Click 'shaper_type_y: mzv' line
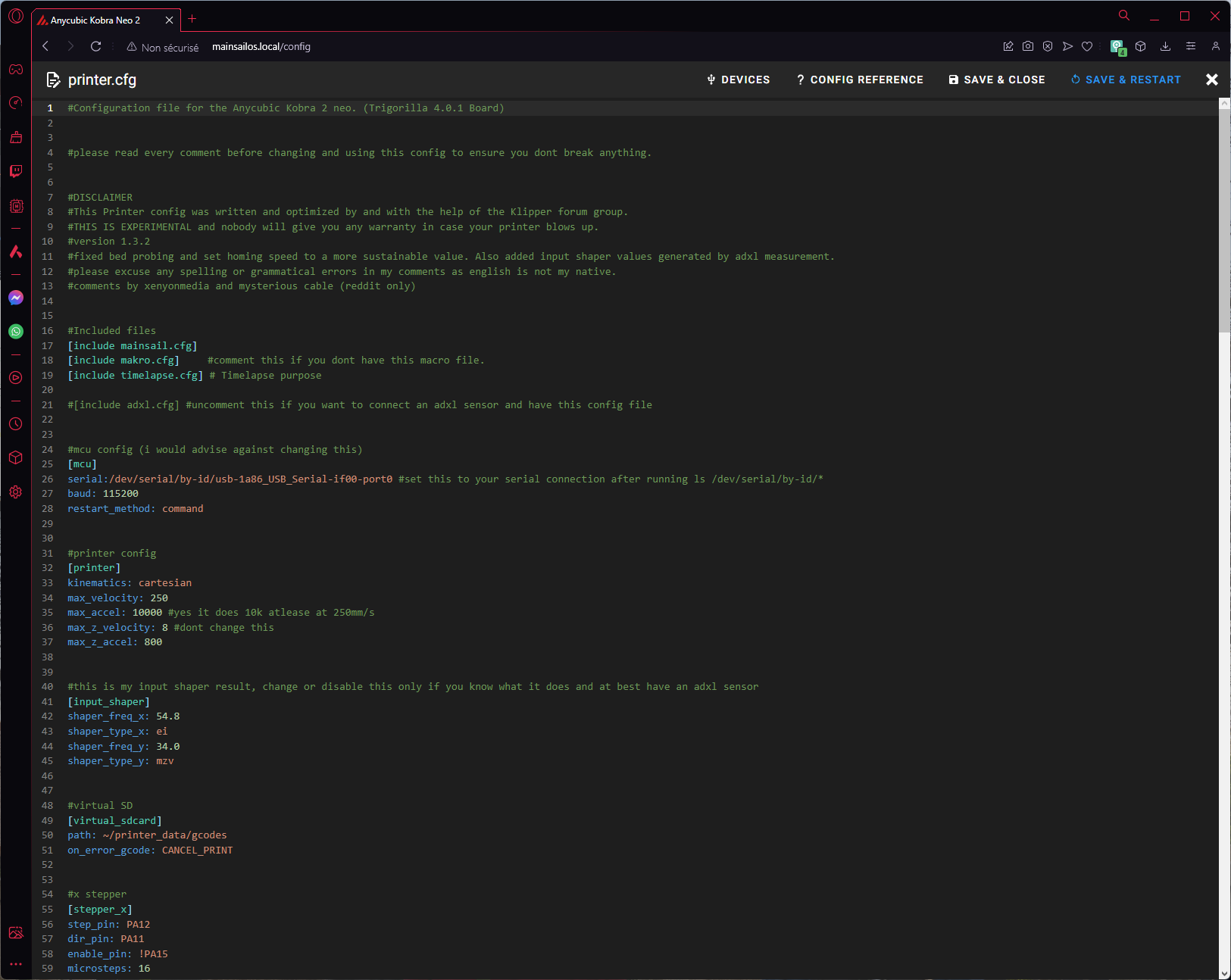This screenshot has width=1231, height=980. click(120, 761)
